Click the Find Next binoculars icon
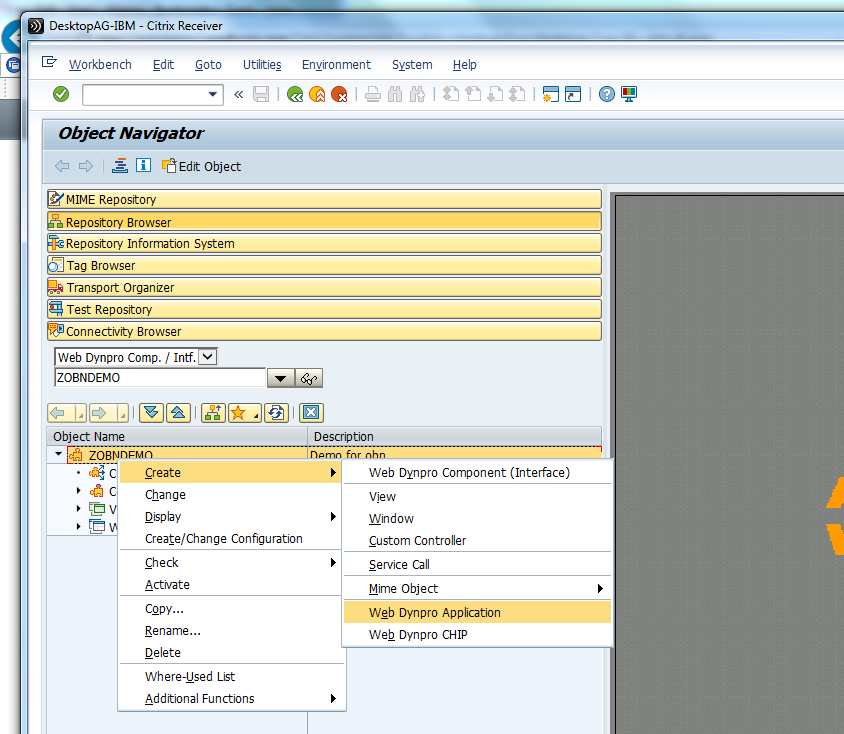 (x=417, y=95)
